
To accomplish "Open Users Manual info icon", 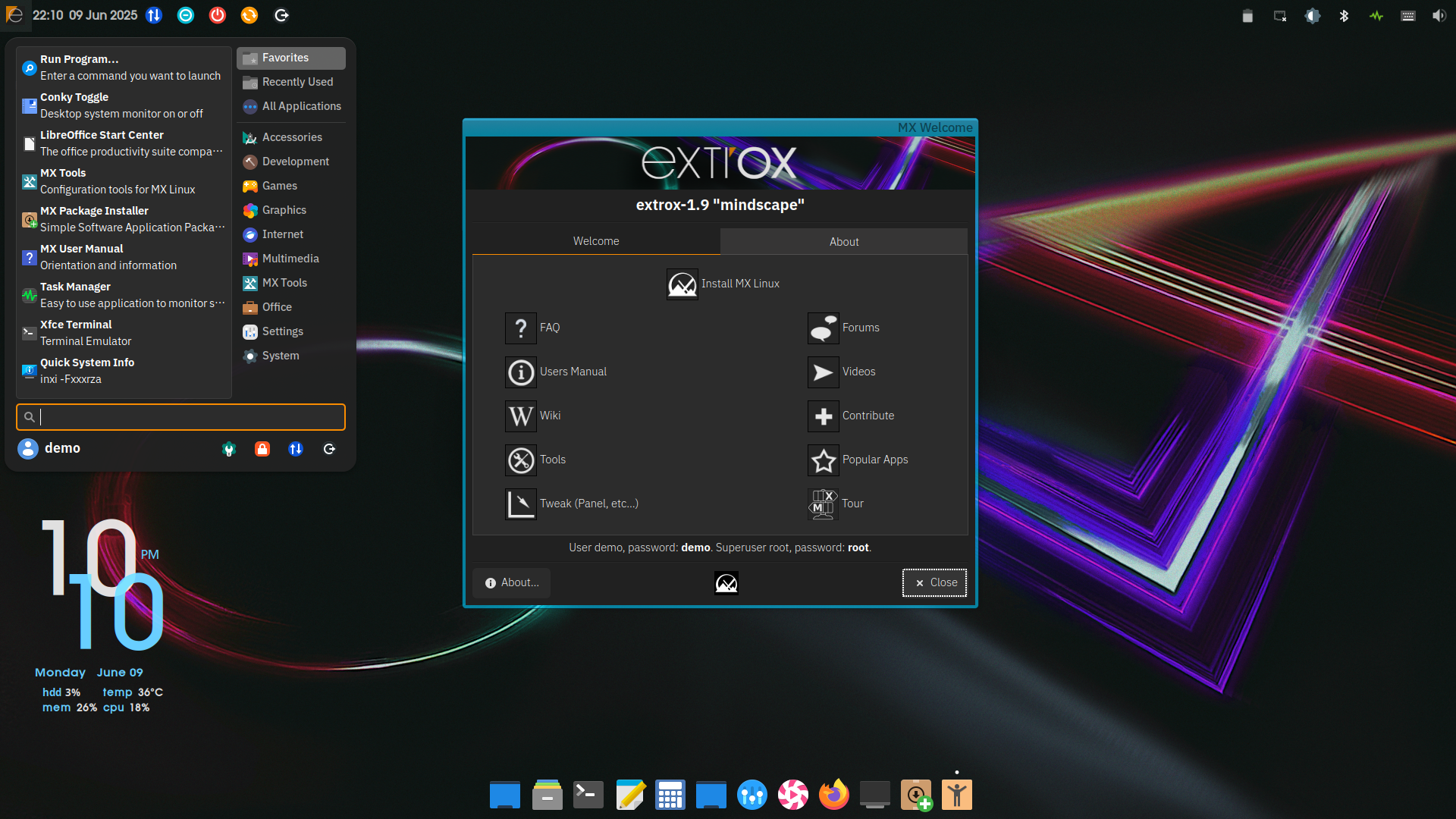I will pos(521,372).
